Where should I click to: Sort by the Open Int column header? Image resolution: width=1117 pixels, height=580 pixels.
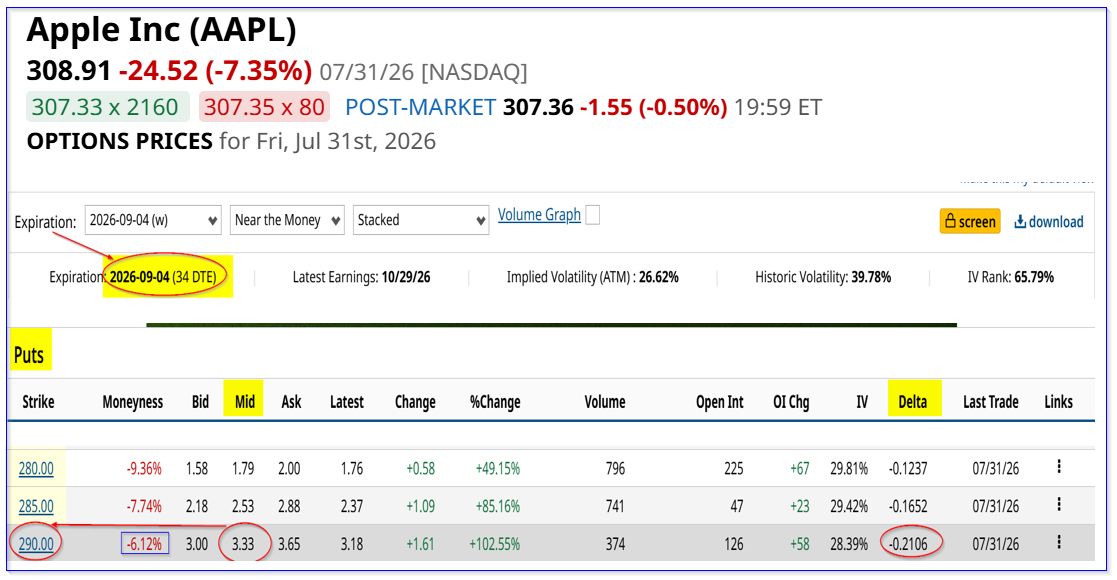coord(719,402)
